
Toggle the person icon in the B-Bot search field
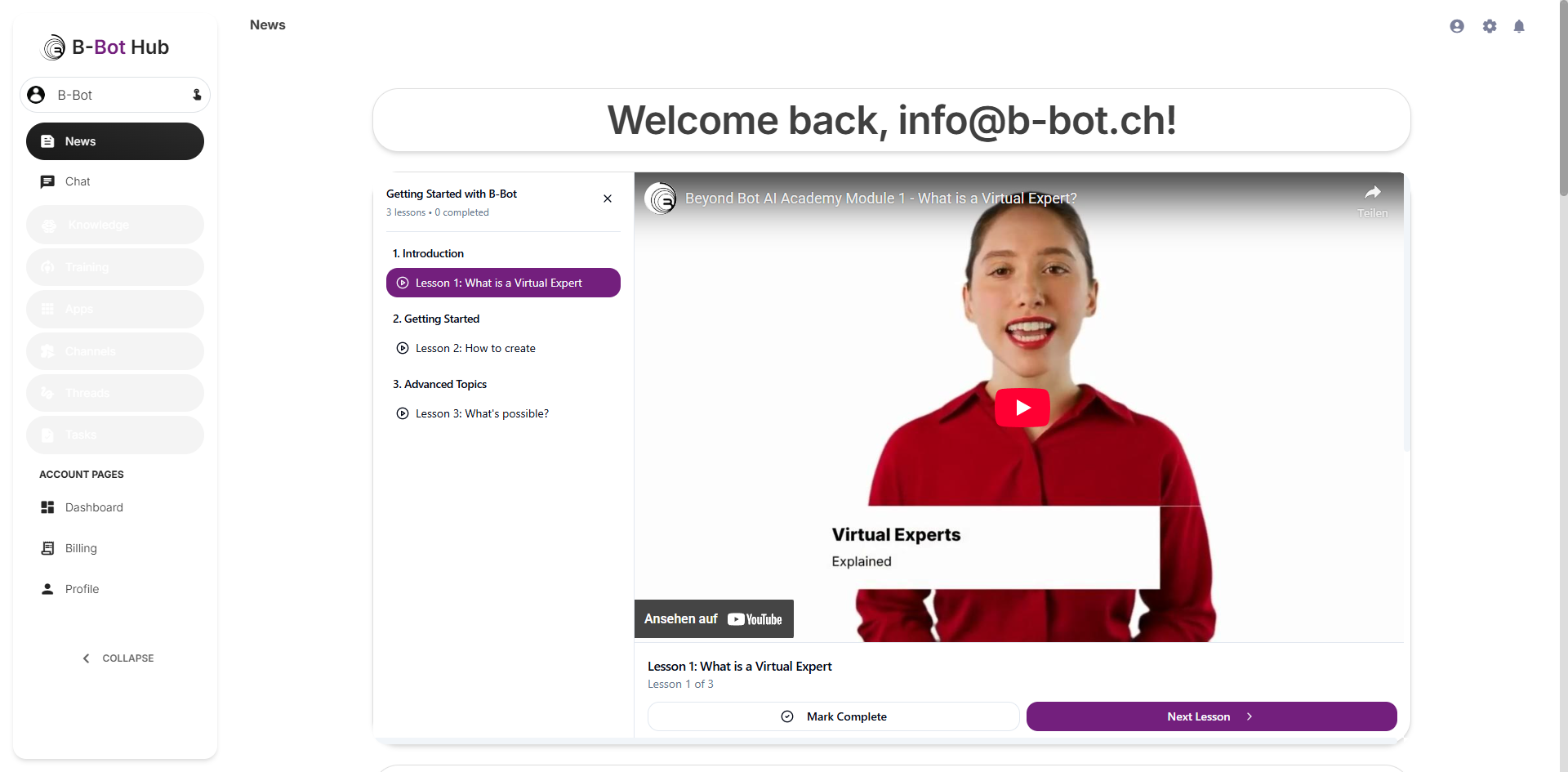[196, 95]
